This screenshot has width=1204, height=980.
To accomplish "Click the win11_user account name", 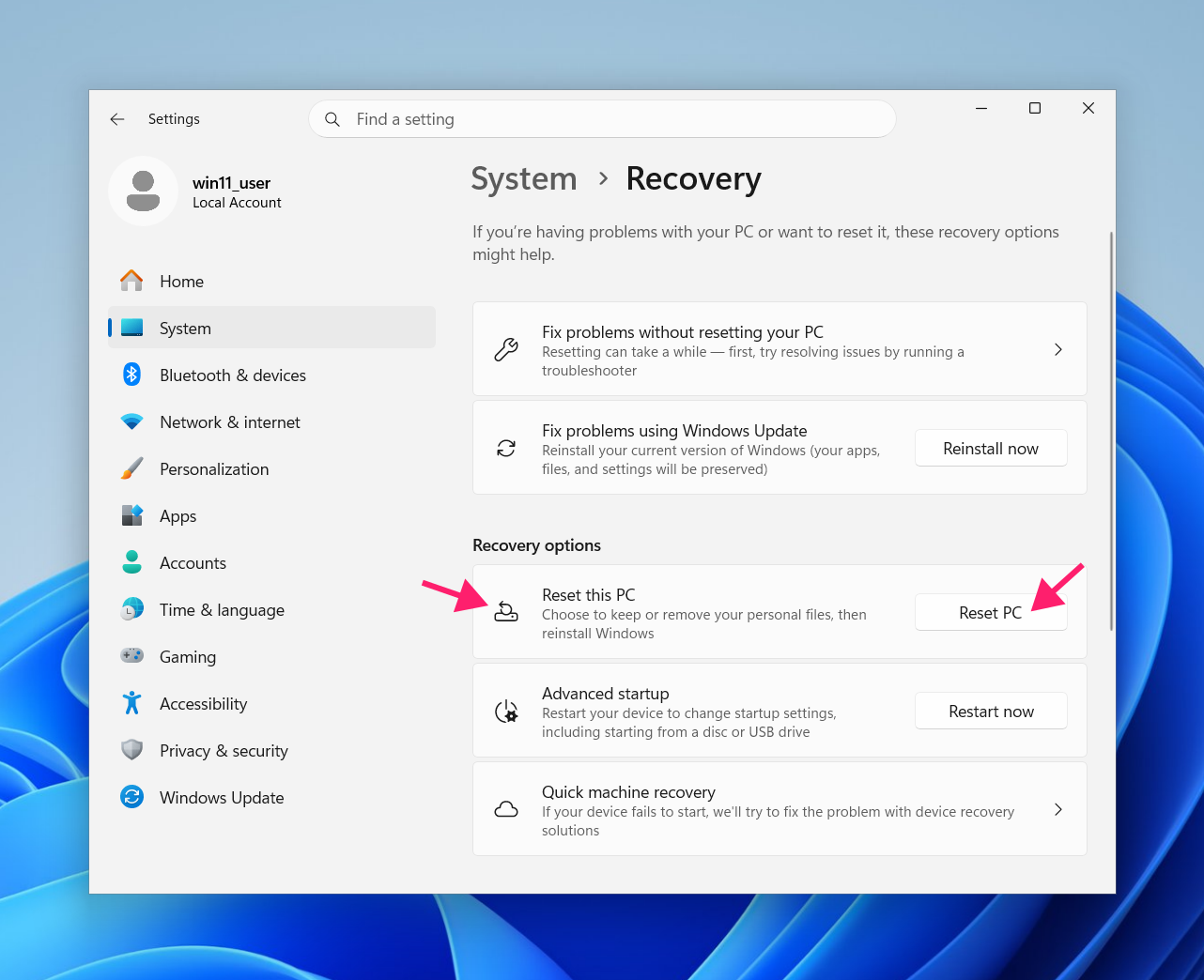I will point(231,183).
